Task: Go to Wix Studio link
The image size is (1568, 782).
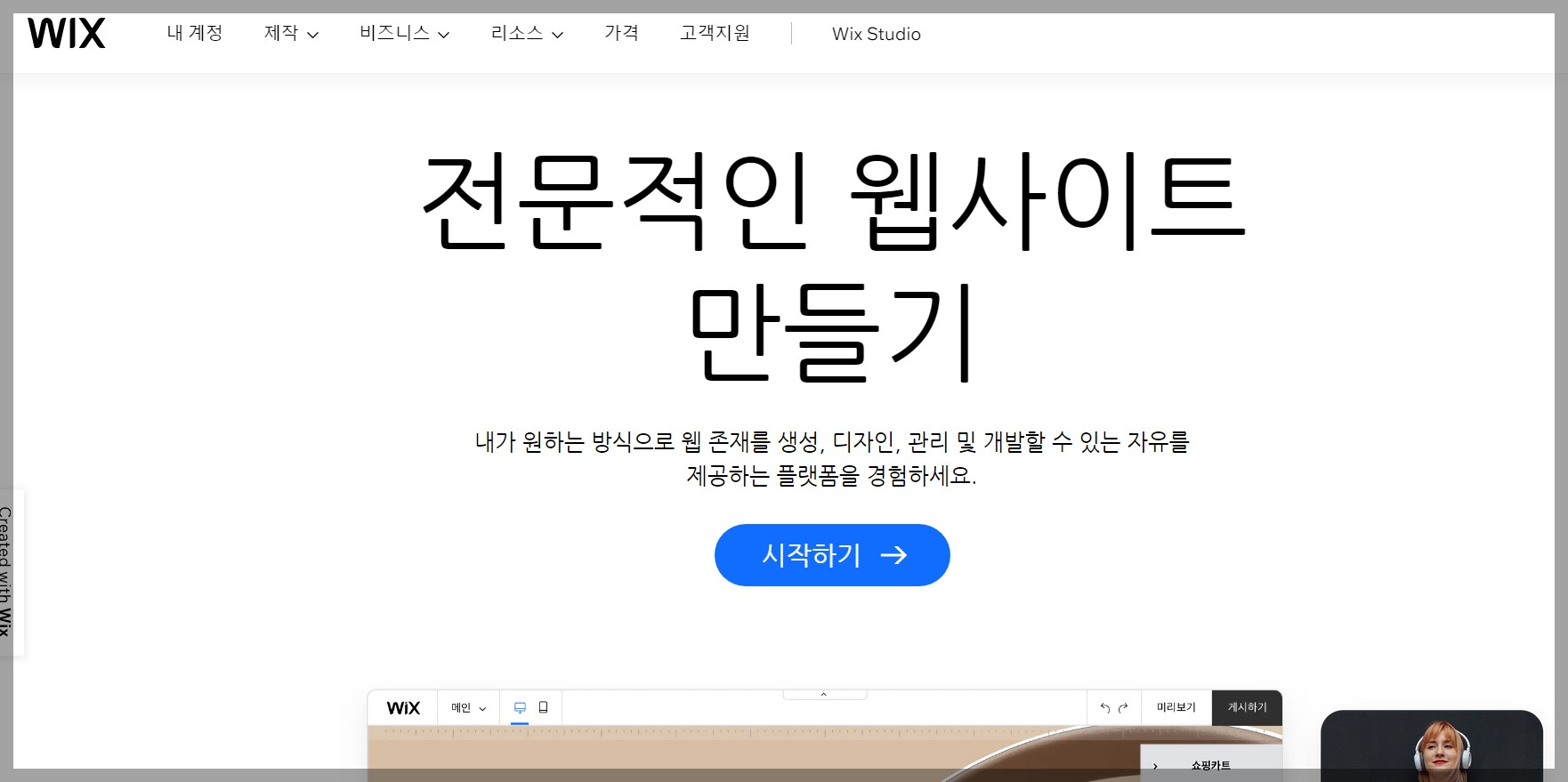Action: tap(877, 34)
